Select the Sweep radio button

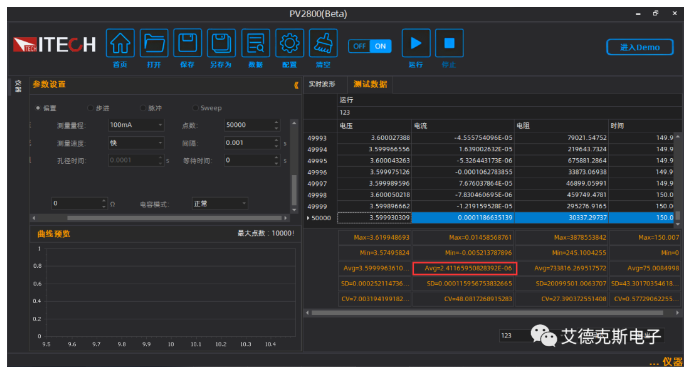pyautogui.click(x=195, y=108)
